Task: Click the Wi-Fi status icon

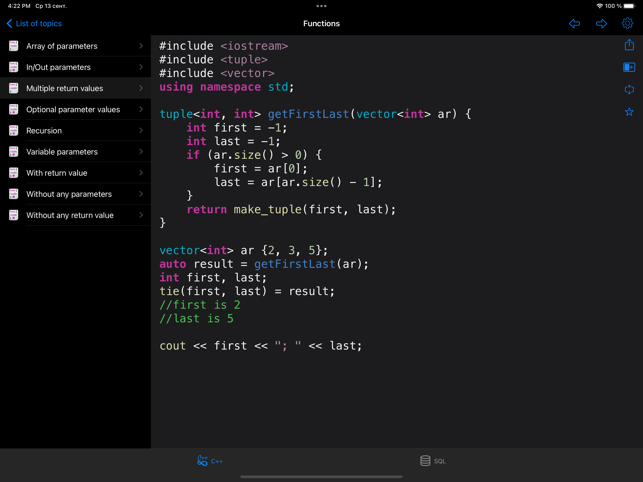Action: [x=600, y=6]
